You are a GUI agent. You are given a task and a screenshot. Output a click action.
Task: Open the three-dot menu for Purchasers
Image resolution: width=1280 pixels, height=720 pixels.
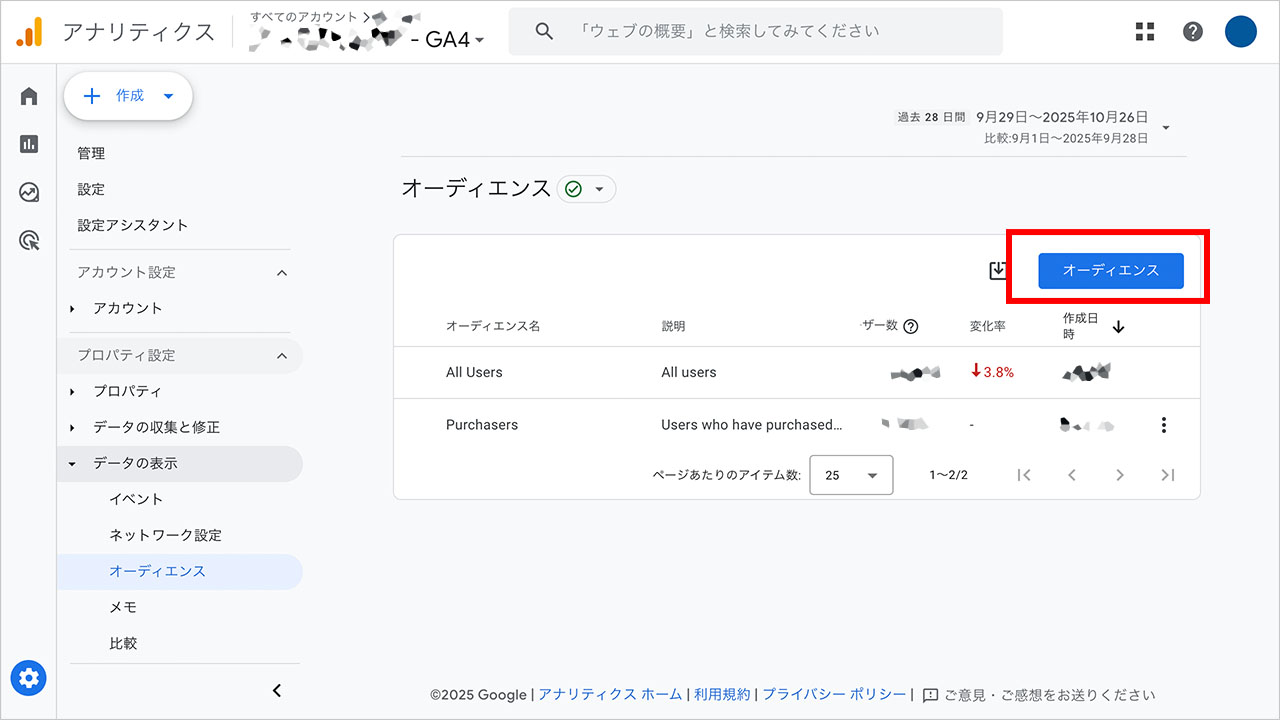tap(1163, 425)
